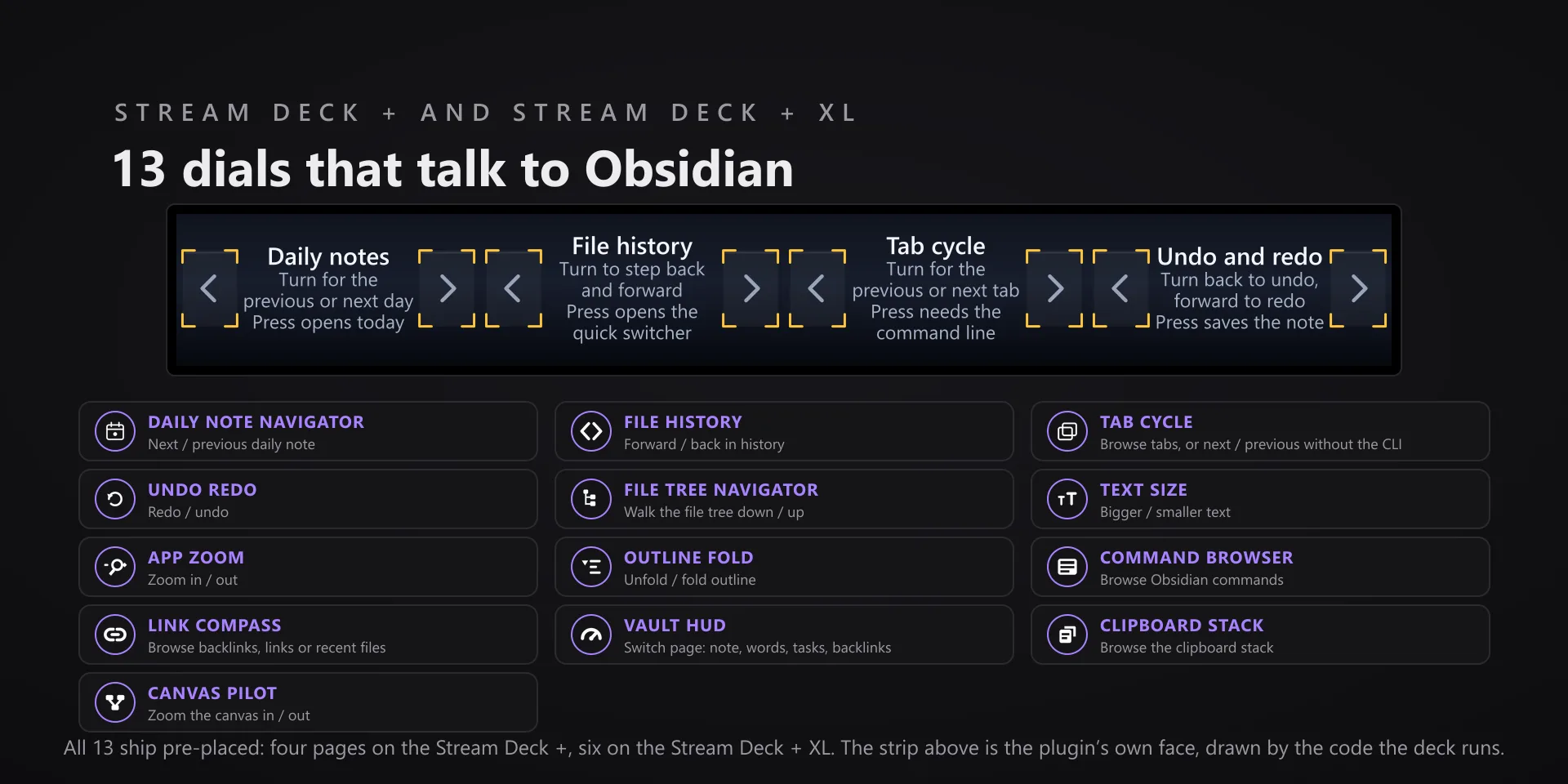Viewport: 1568px width, 784px height.
Task: Click 'command line' text in the strip
Action: tap(936, 333)
